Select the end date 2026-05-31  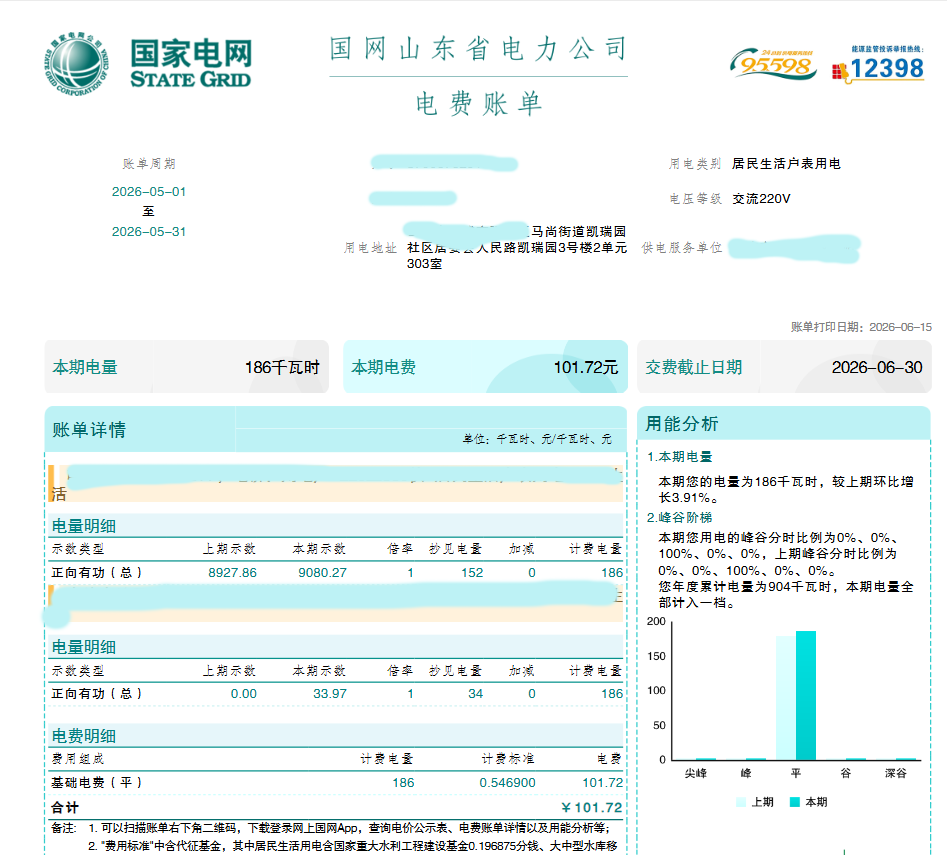coord(149,231)
